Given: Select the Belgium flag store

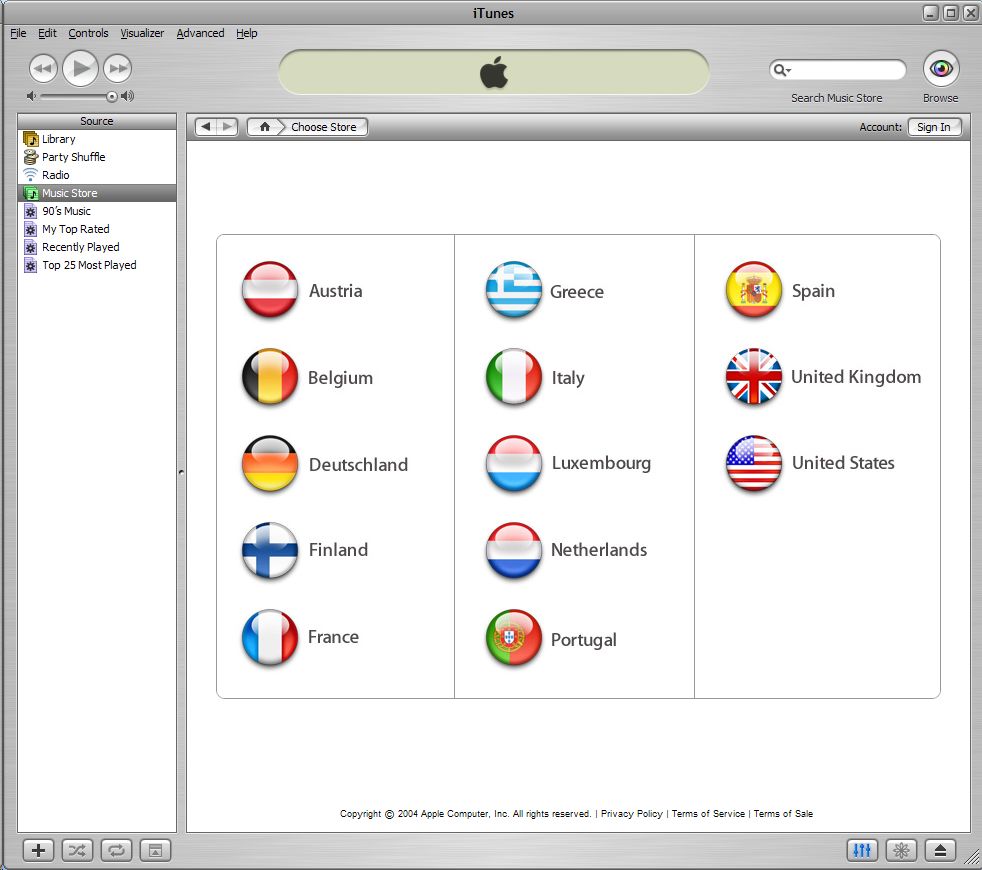Looking at the screenshot, I should pos(270,376).
